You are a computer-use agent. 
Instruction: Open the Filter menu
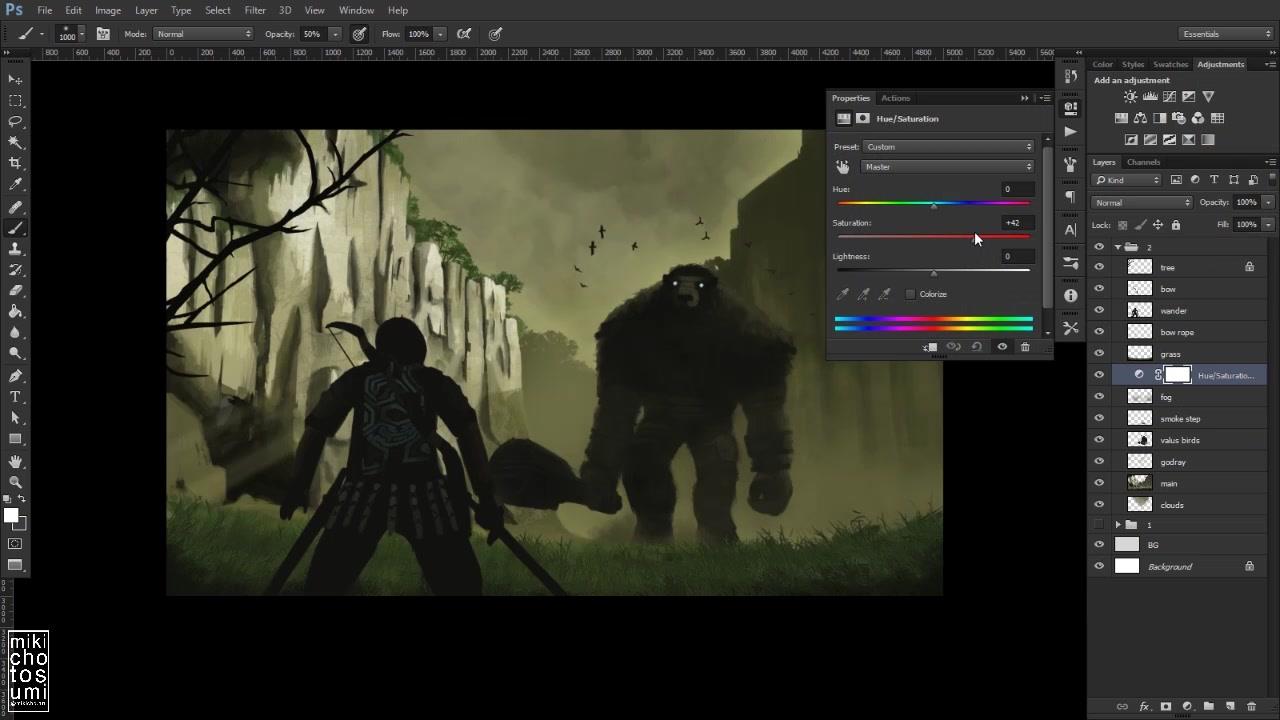(255, 10)
